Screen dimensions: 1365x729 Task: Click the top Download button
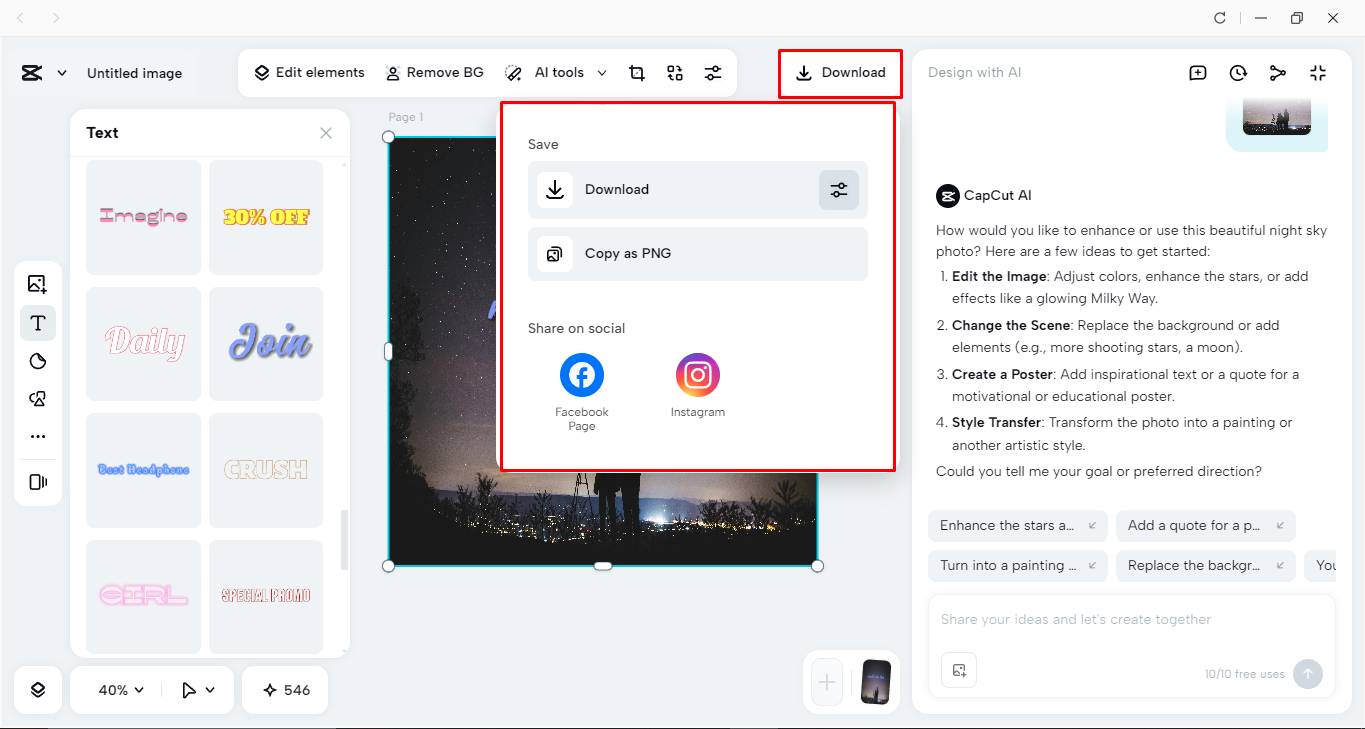[841, 73]
